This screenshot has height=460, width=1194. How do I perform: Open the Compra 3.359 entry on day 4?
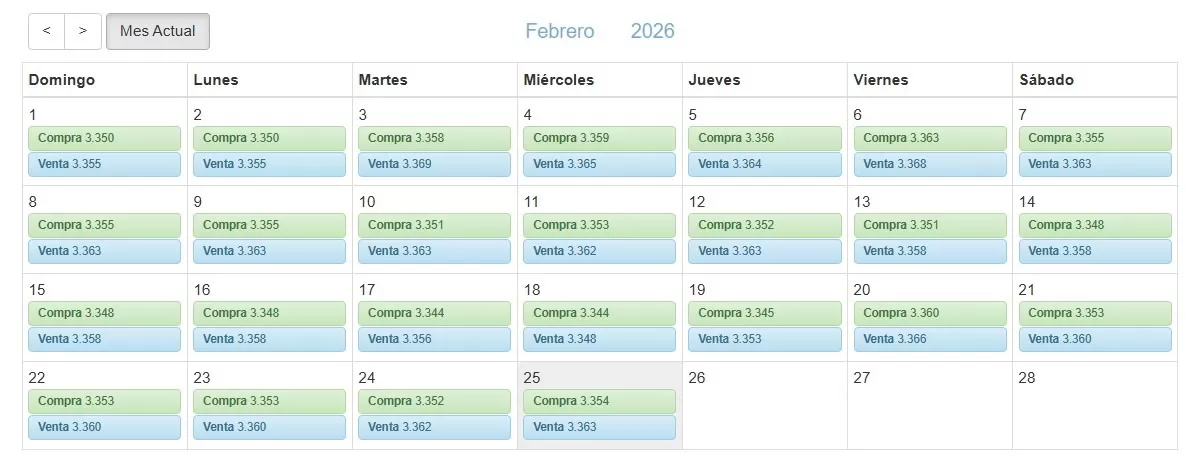[x=599, y=138]
